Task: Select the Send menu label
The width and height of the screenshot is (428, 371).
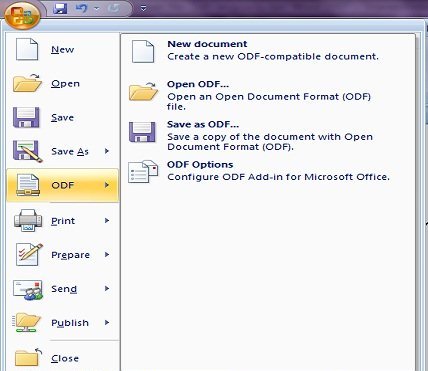Action: (x=64, y=289)
